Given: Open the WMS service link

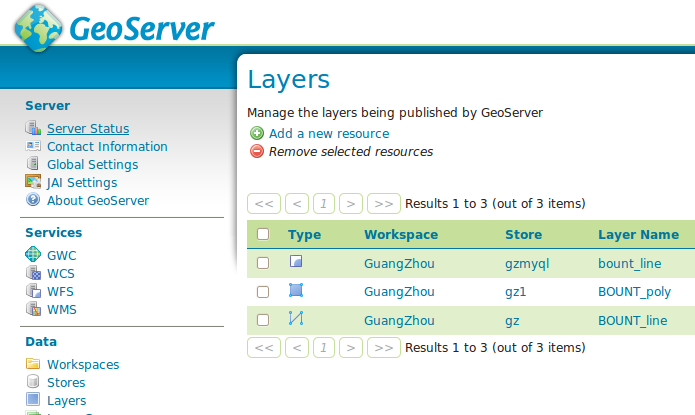Looking at the screenshot, I should pos(62,309).
